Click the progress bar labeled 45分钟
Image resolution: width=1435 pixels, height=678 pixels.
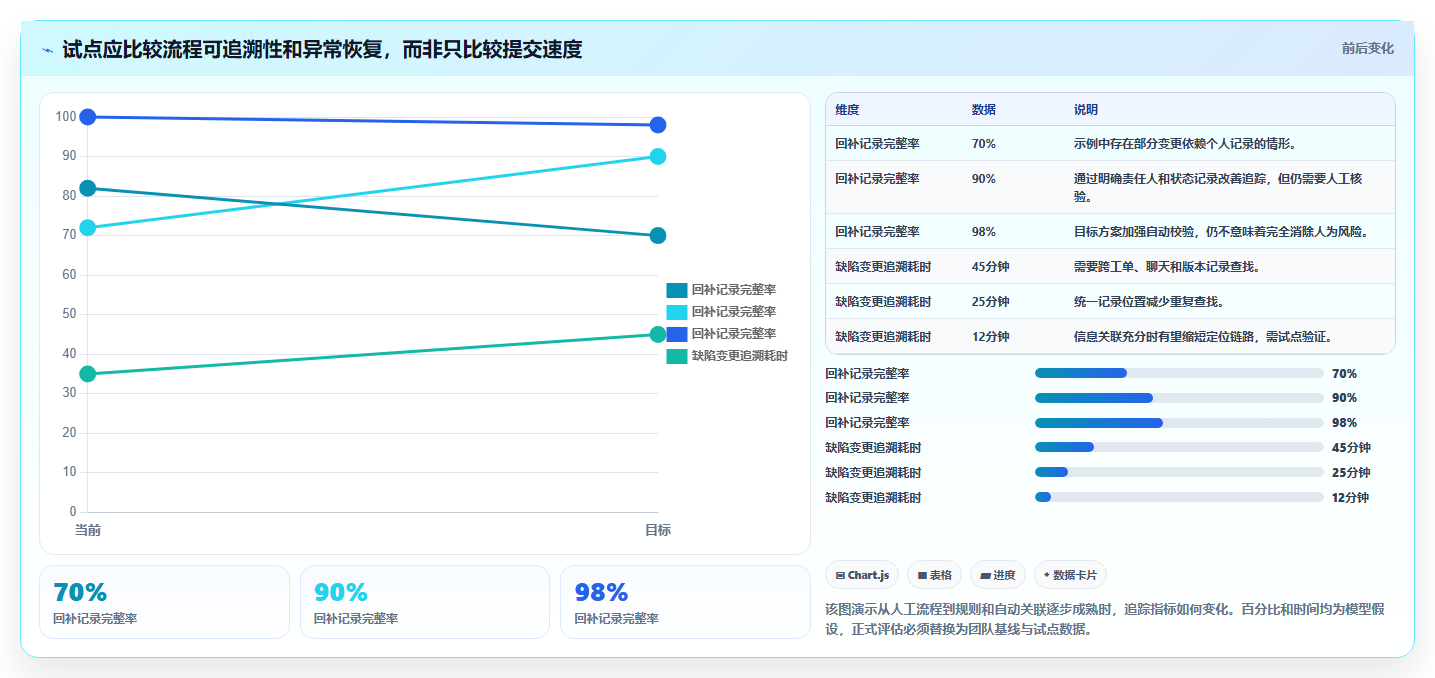tap(1179, 447)
